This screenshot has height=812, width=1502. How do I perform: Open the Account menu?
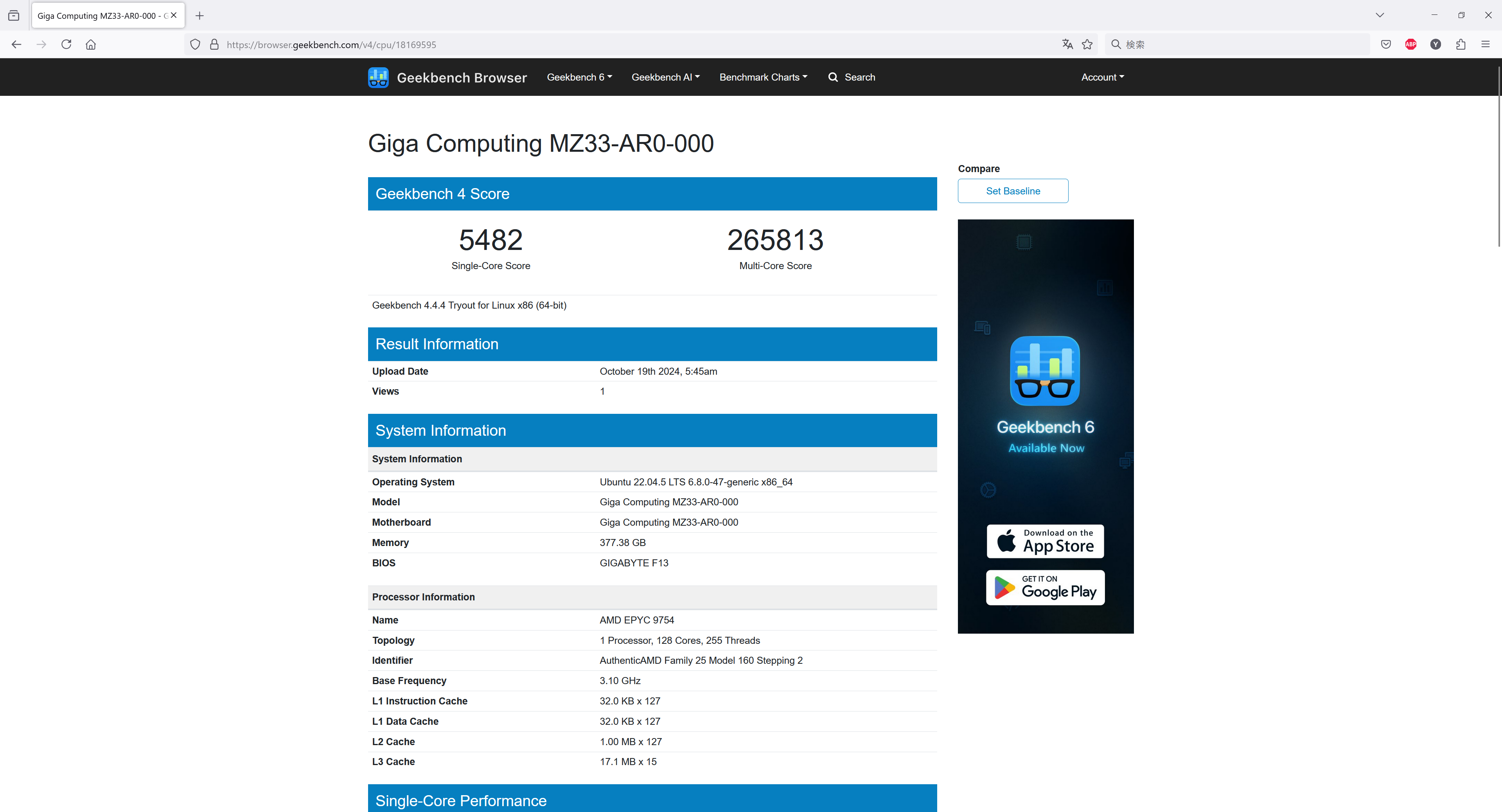point(1102,77)
